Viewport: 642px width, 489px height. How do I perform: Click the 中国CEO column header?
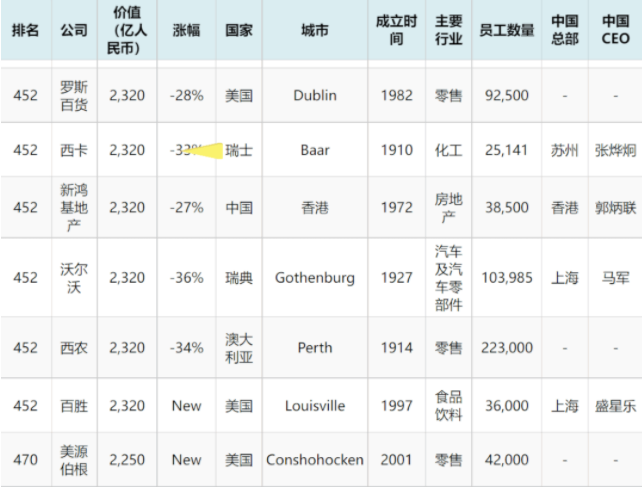coord(615,30)
